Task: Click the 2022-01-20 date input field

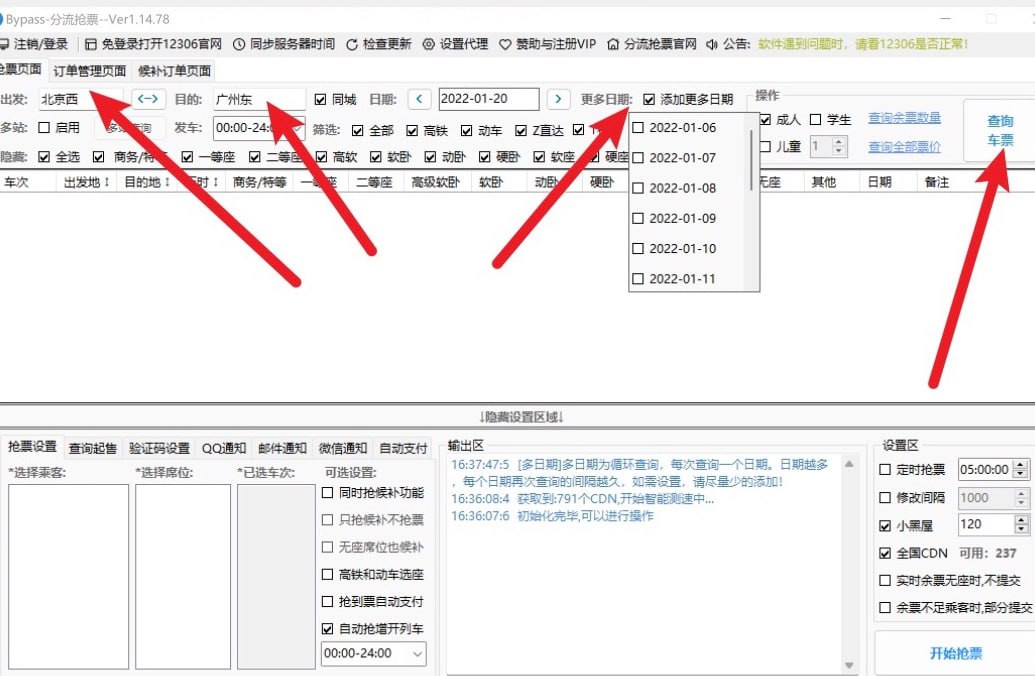Action: pos(486,99)
